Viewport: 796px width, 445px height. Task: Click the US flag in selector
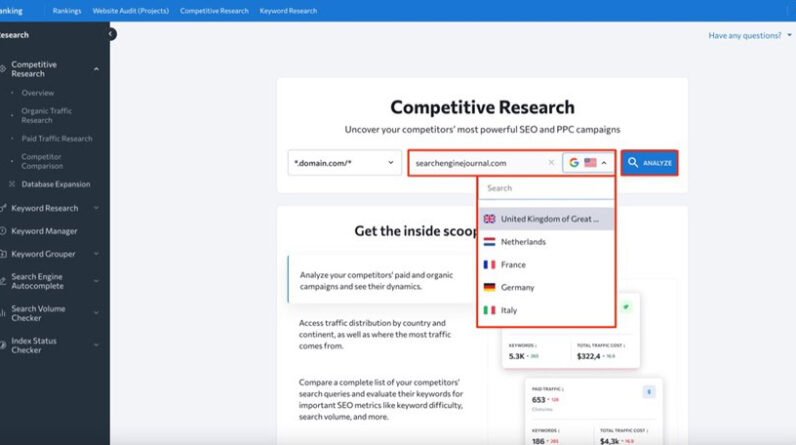(590, 163)
